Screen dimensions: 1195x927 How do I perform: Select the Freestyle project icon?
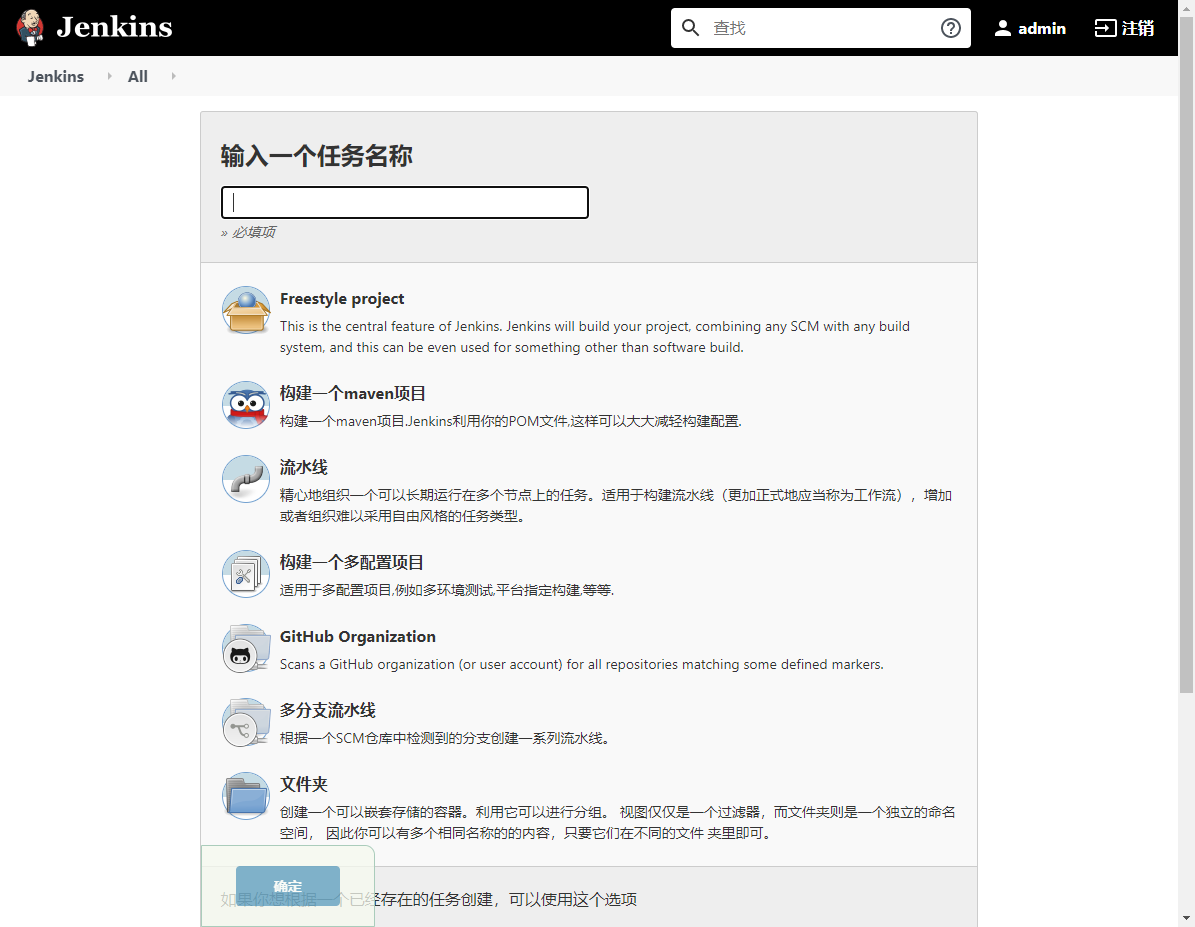(x=246, y=310)
